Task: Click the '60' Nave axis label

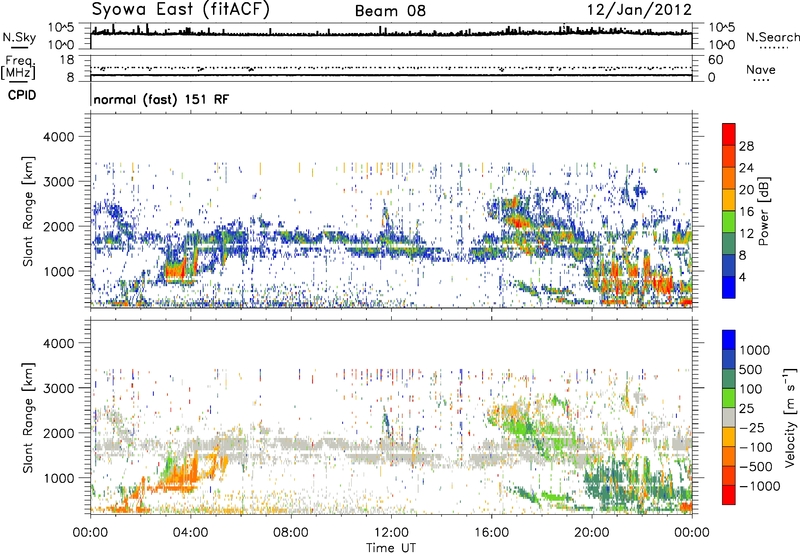Action: click(x=715, y=60)
